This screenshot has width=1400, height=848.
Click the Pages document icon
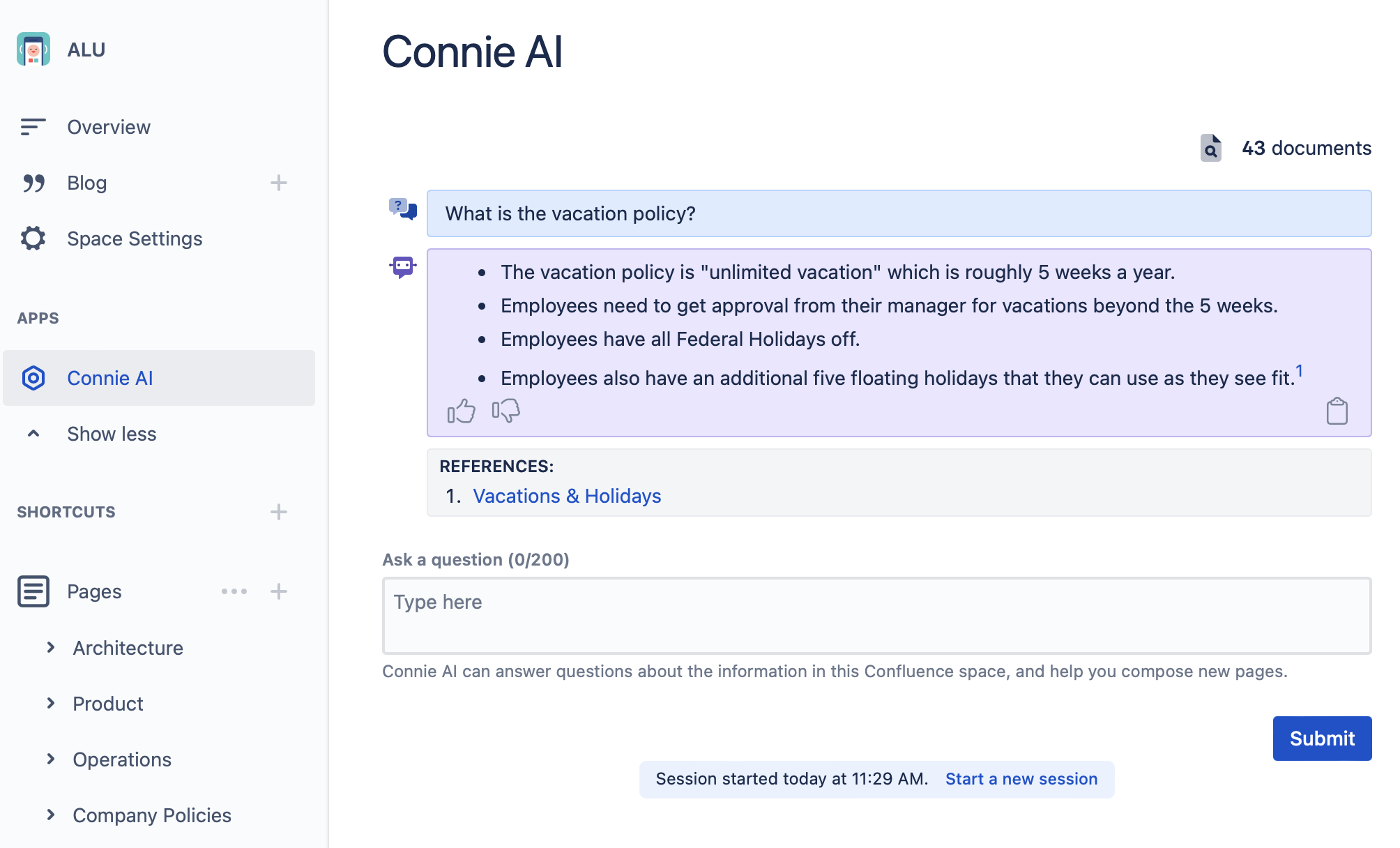coord(33,591)
